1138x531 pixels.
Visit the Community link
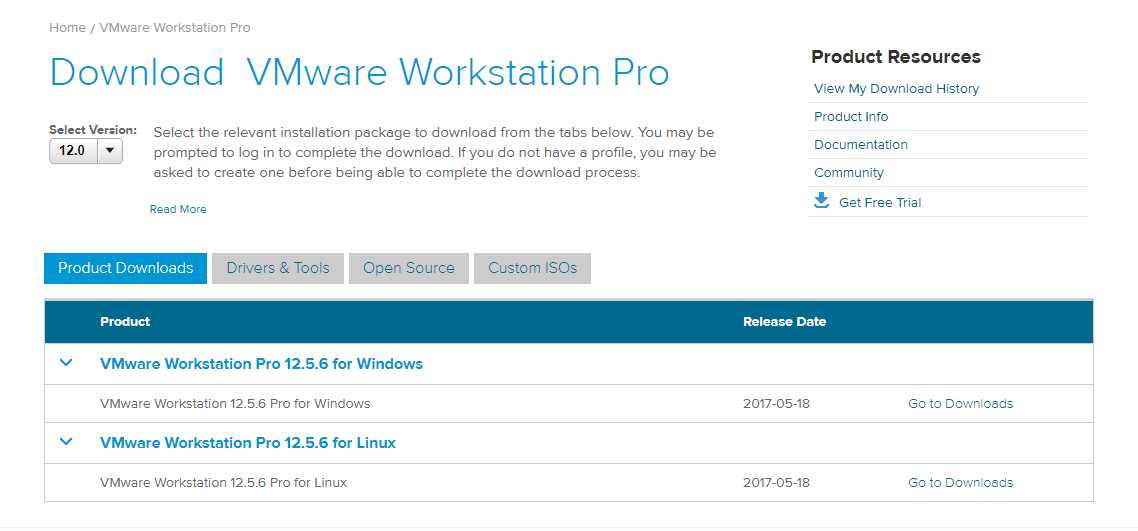[848, 173]
